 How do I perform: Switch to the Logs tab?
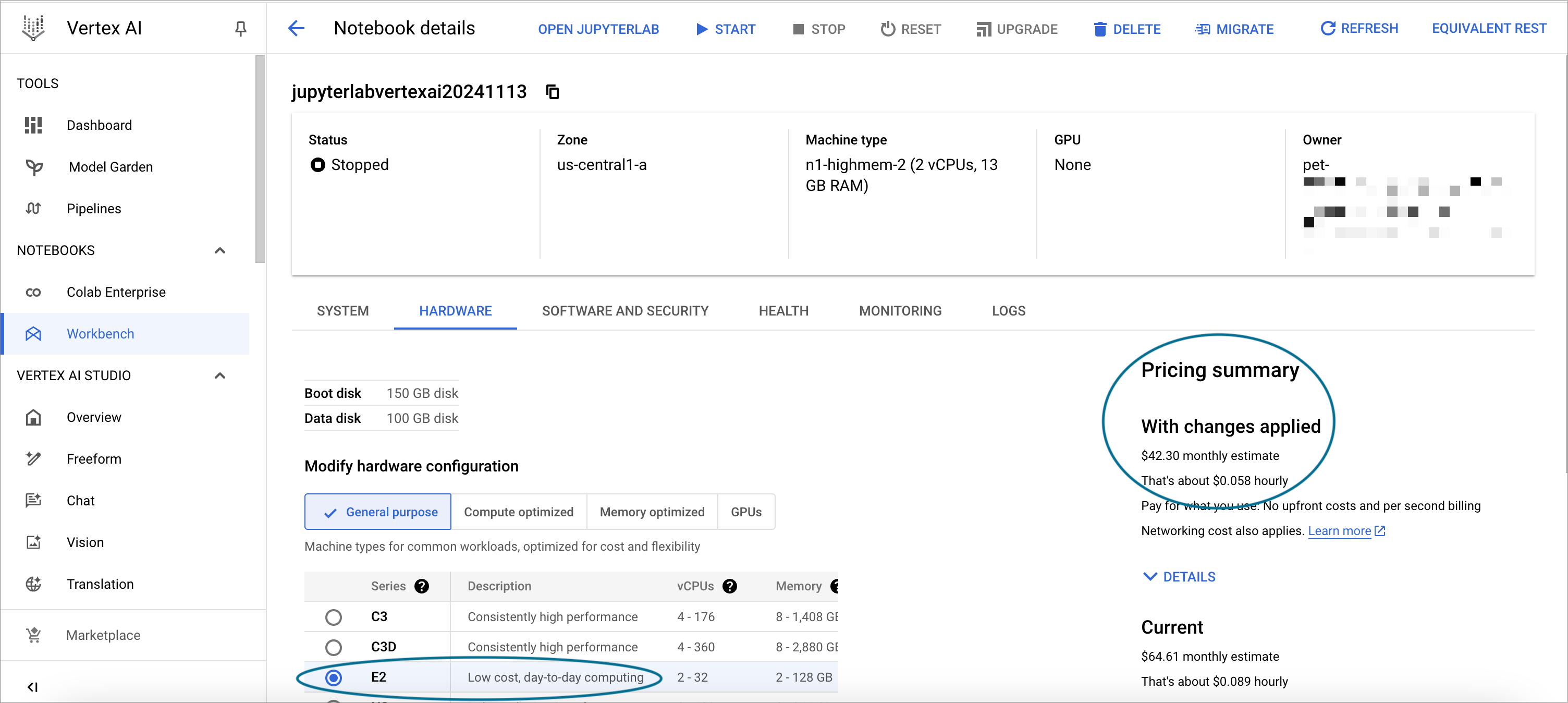(1009, 311)
